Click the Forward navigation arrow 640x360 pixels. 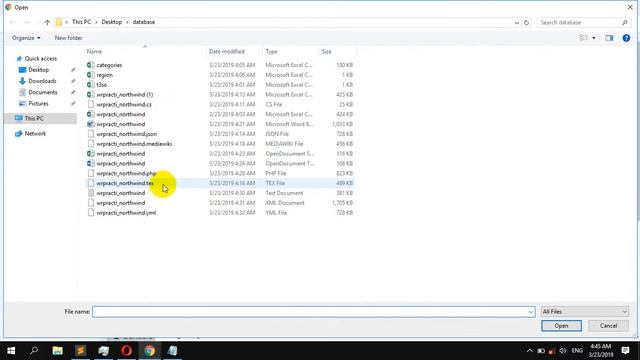[27, 22]
